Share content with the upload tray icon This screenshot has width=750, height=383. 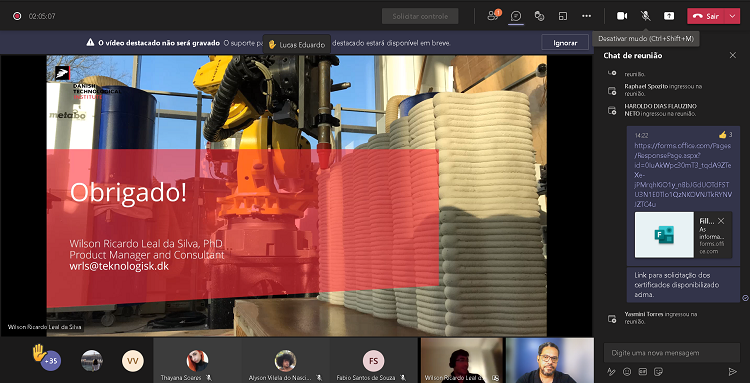[669, 16]
